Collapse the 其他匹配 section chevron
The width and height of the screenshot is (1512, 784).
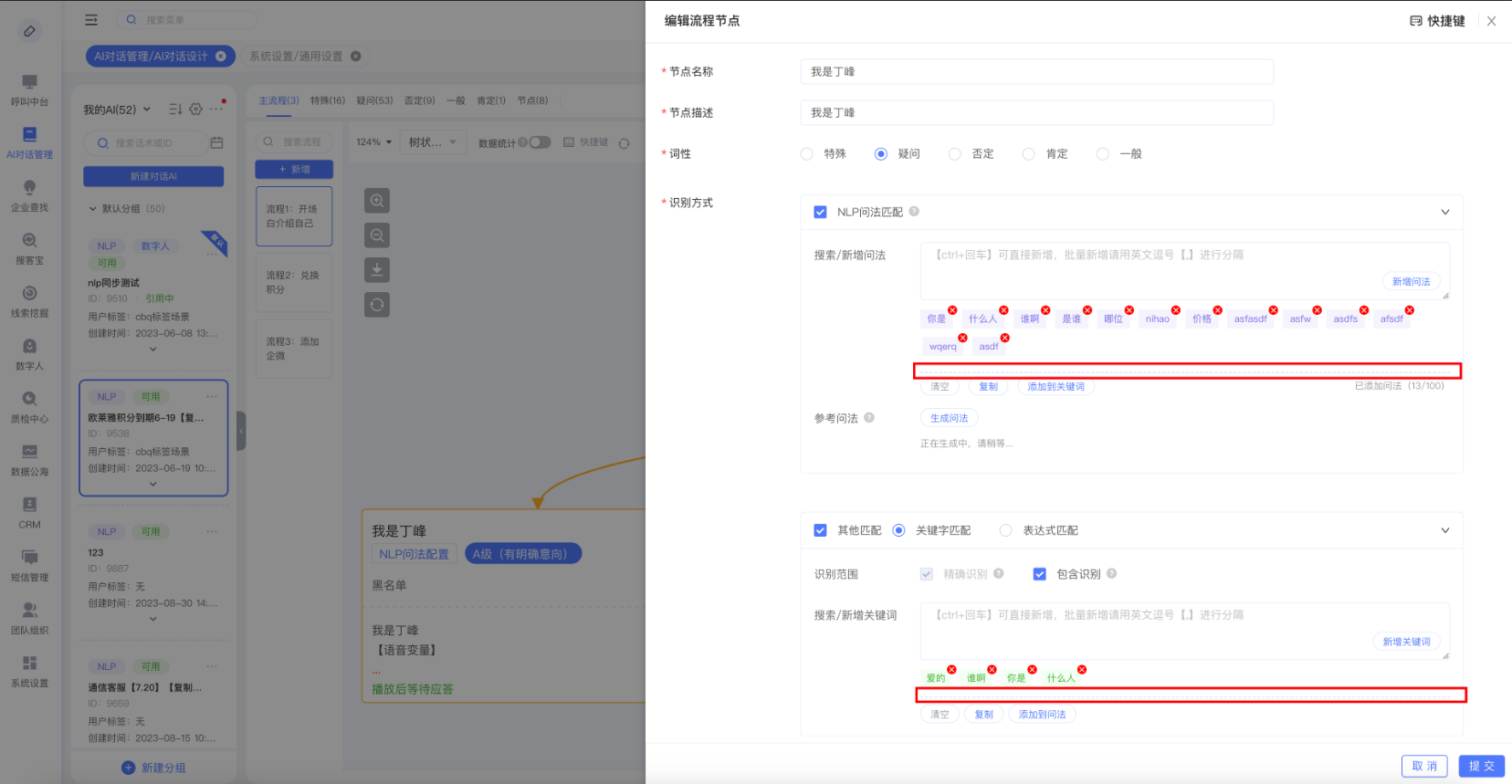click(x=1444, y=530)
